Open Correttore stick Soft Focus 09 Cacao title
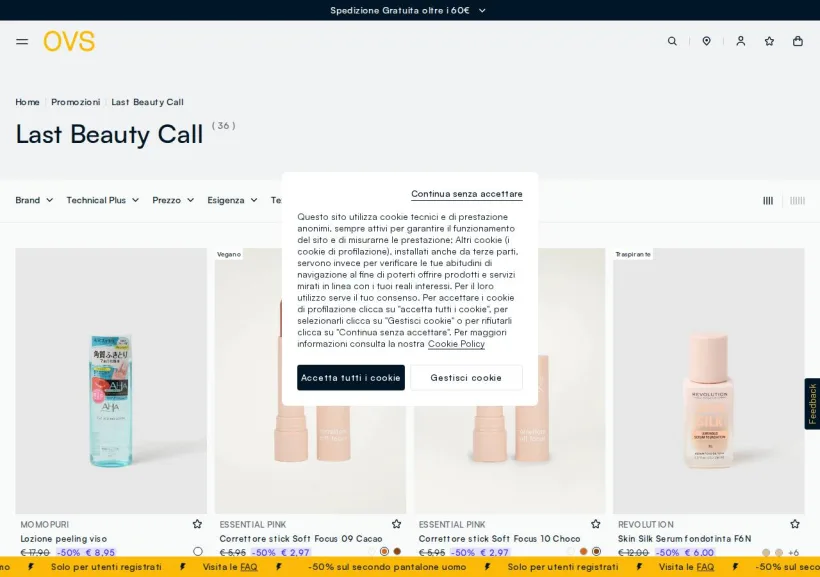The height and width of the screenshot is (577, 820). (x=301, y=538)
